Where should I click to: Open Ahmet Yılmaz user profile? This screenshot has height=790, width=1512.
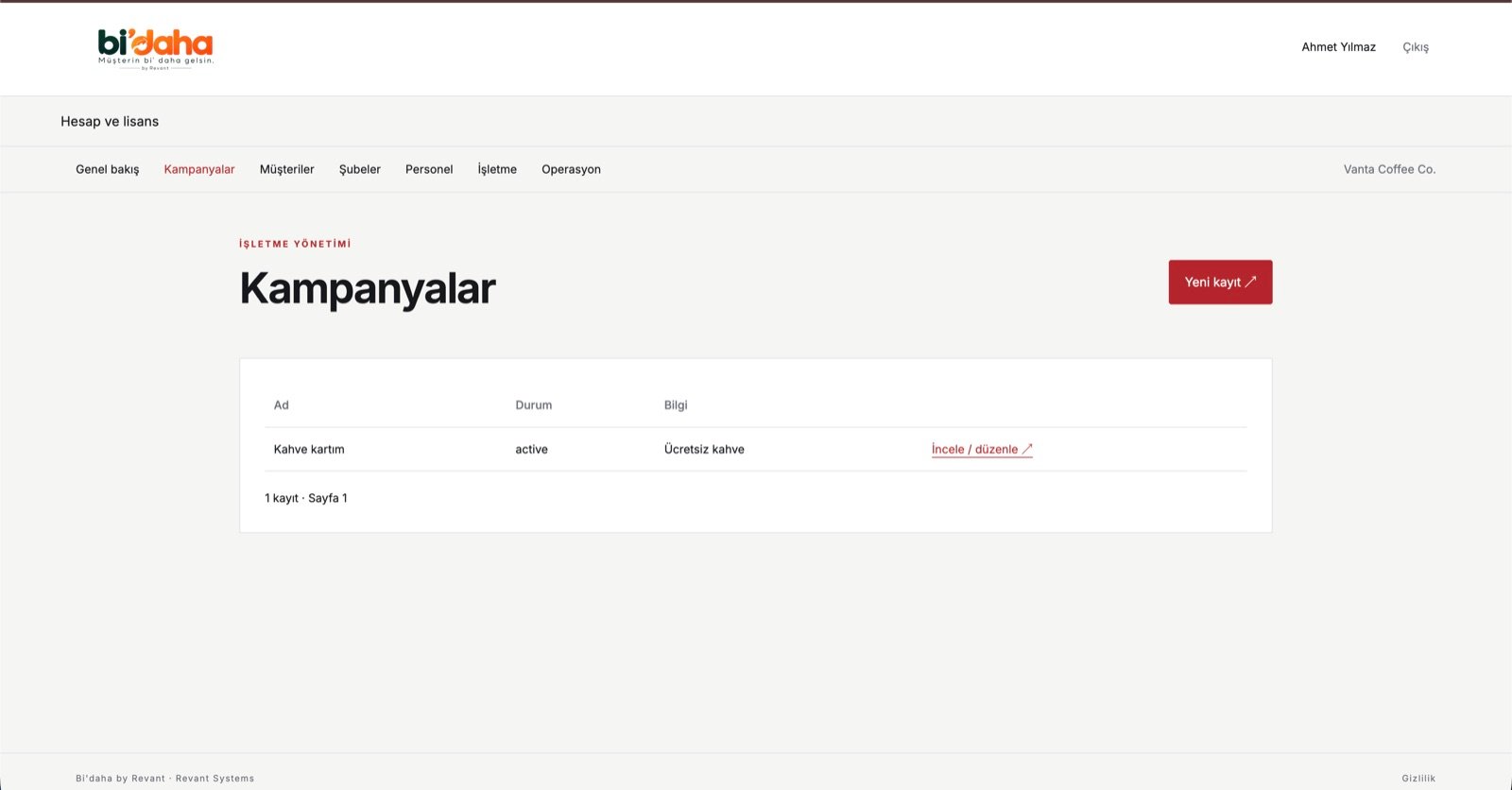click(x=1338, y=47)
